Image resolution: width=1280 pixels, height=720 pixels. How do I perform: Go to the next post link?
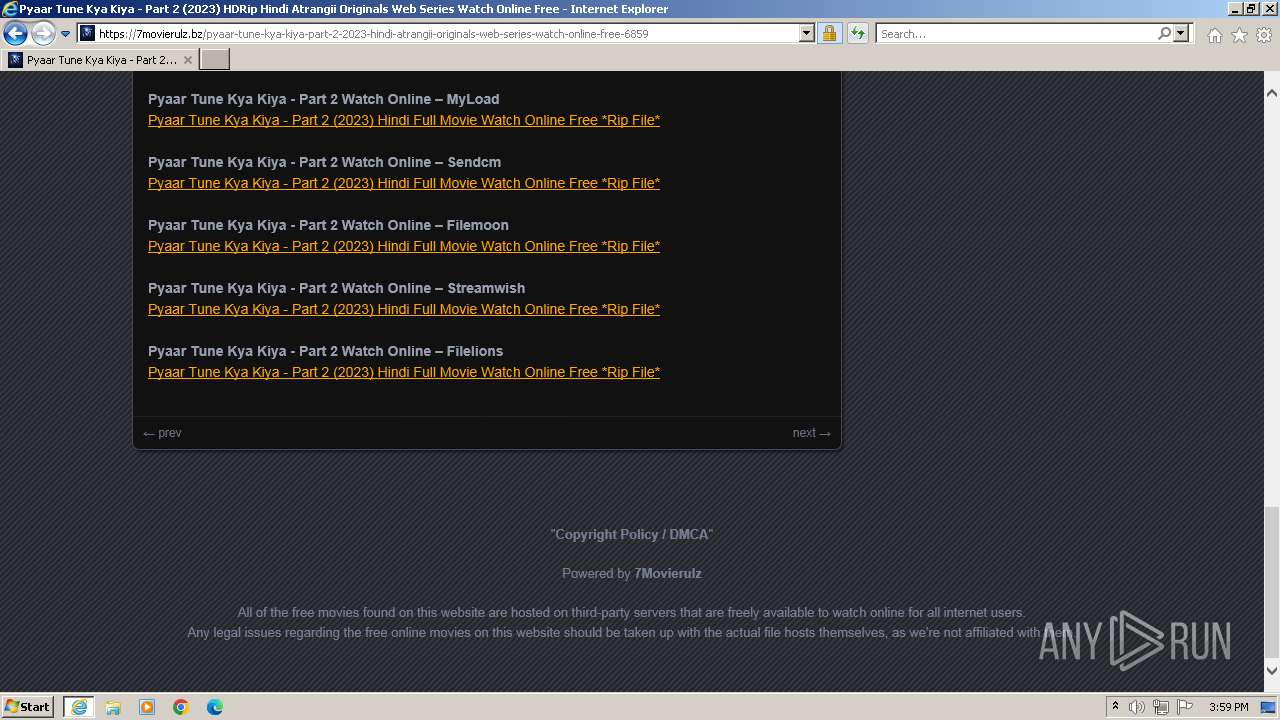811,433
